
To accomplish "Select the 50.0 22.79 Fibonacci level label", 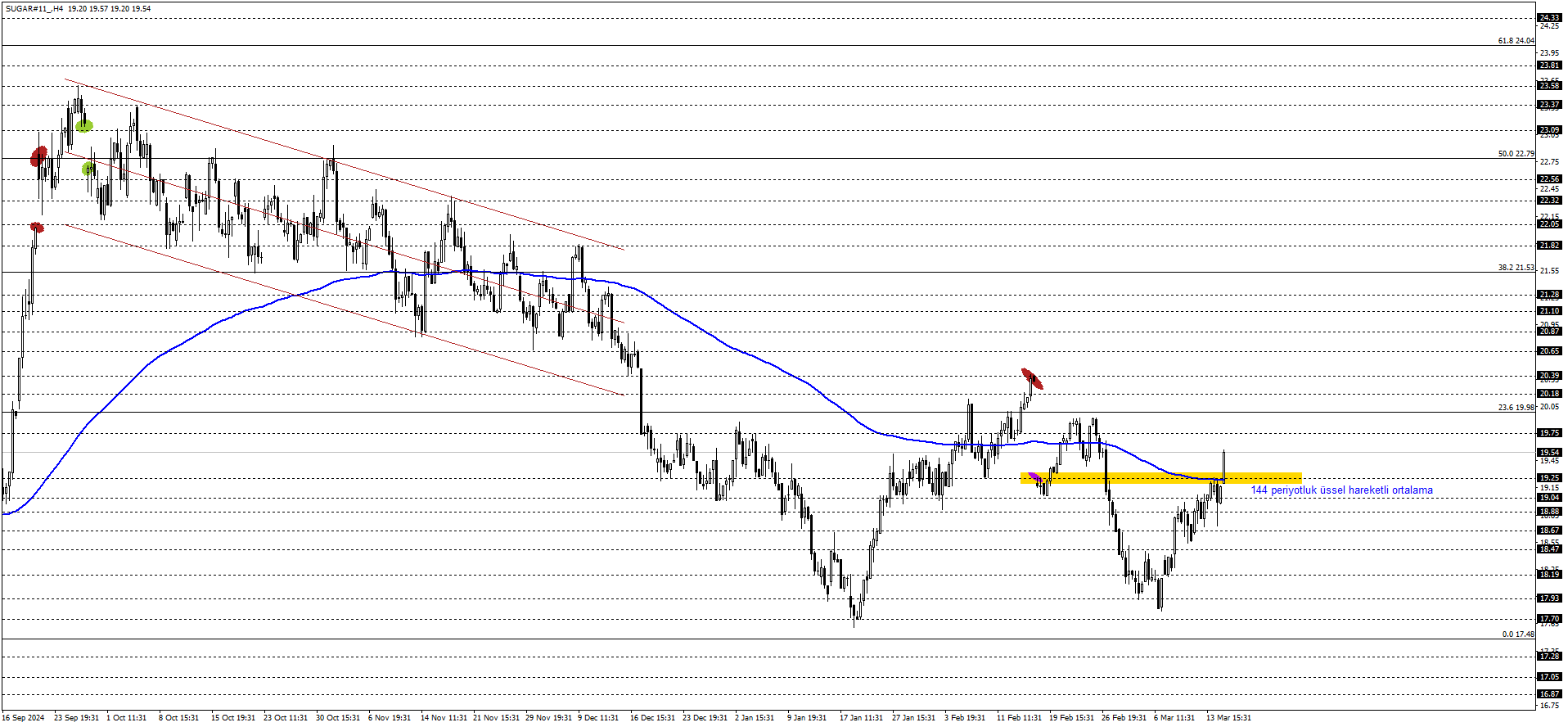I will 1516,153.
